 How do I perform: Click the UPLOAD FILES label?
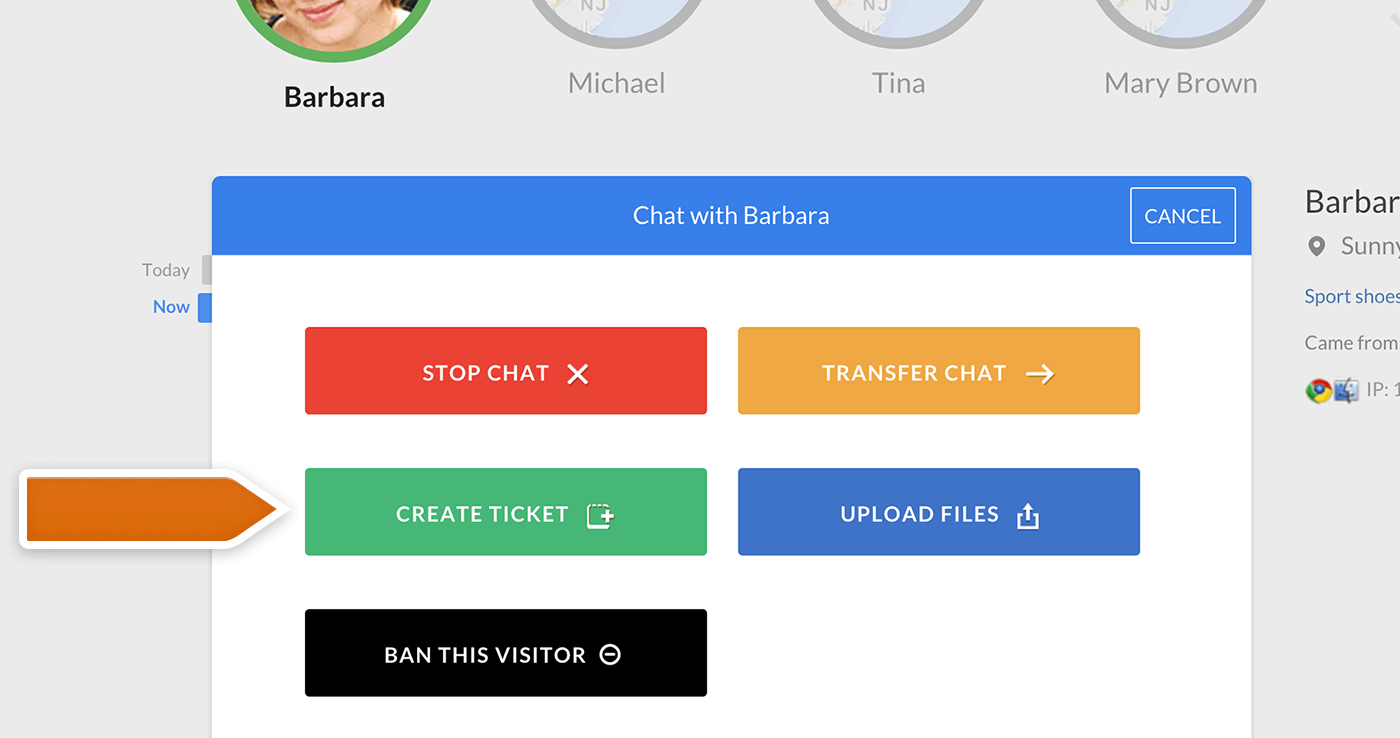pyautogui.click(x=920, y=514)
